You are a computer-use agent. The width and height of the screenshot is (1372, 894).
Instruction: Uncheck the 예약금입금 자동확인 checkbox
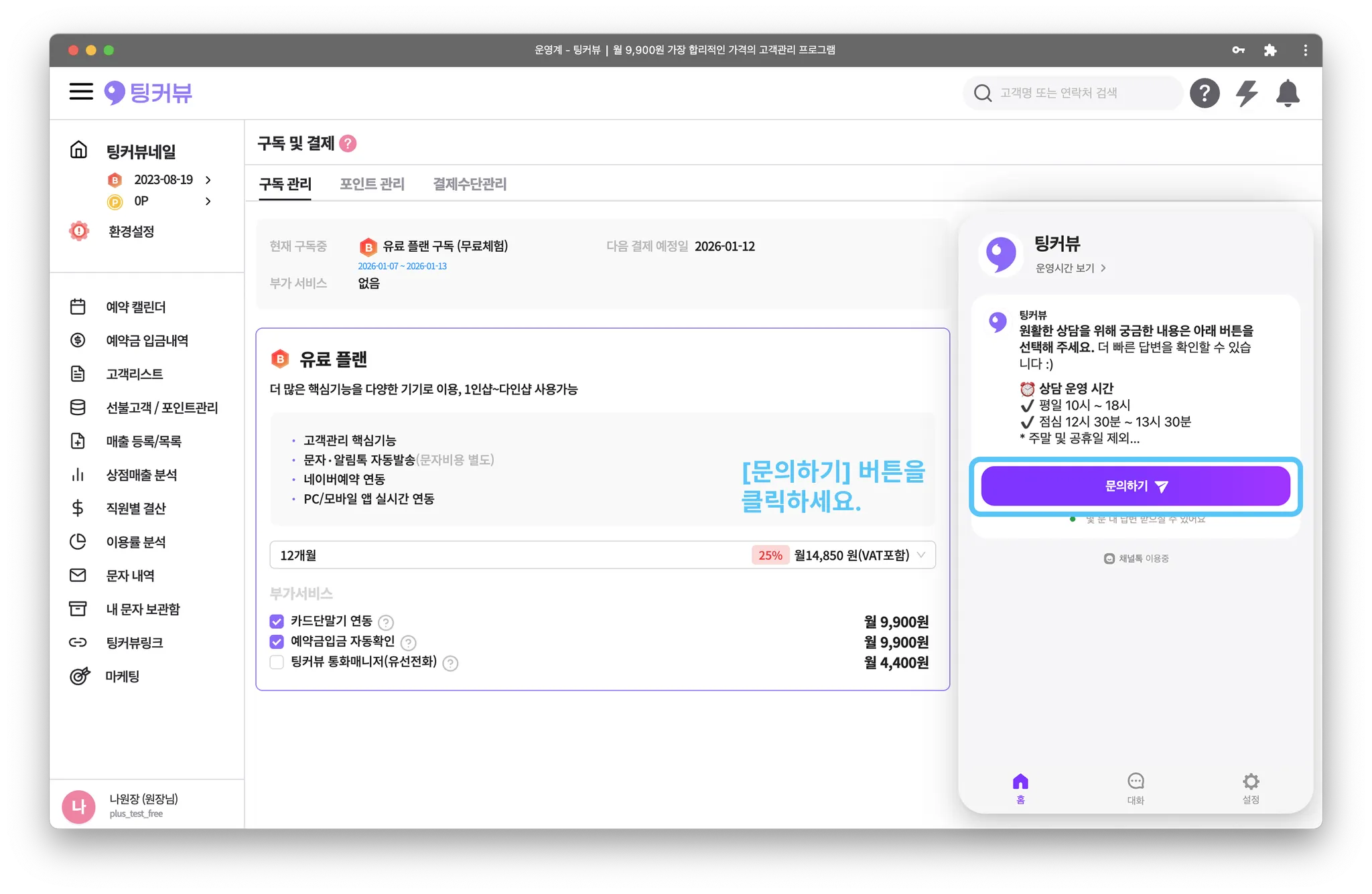click(277, 642)
